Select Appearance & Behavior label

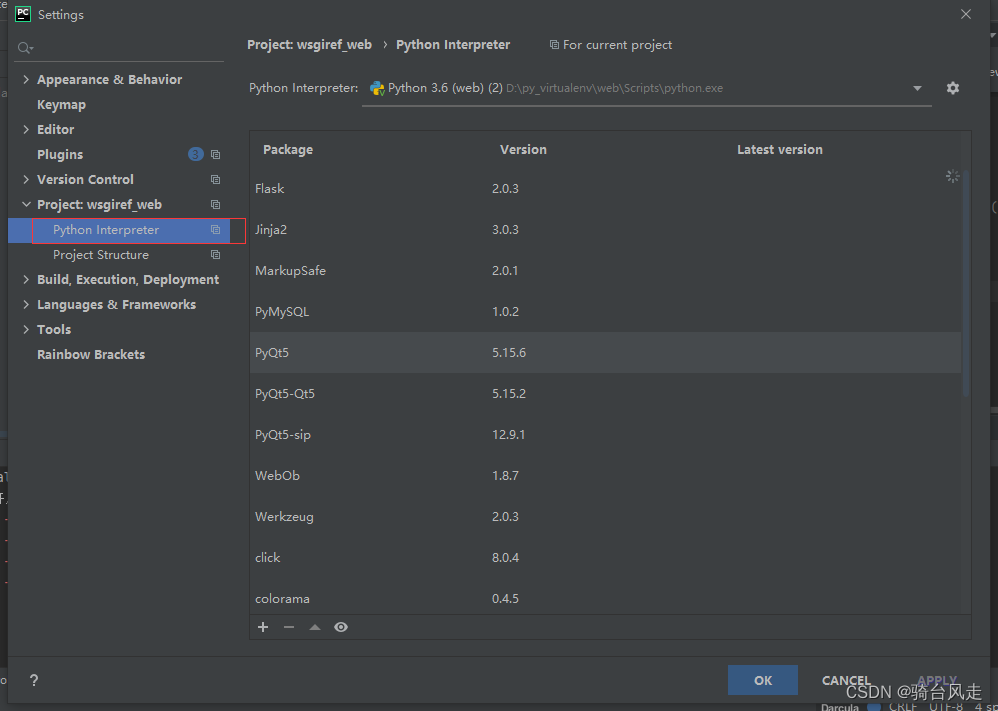(x=109, y=80)
